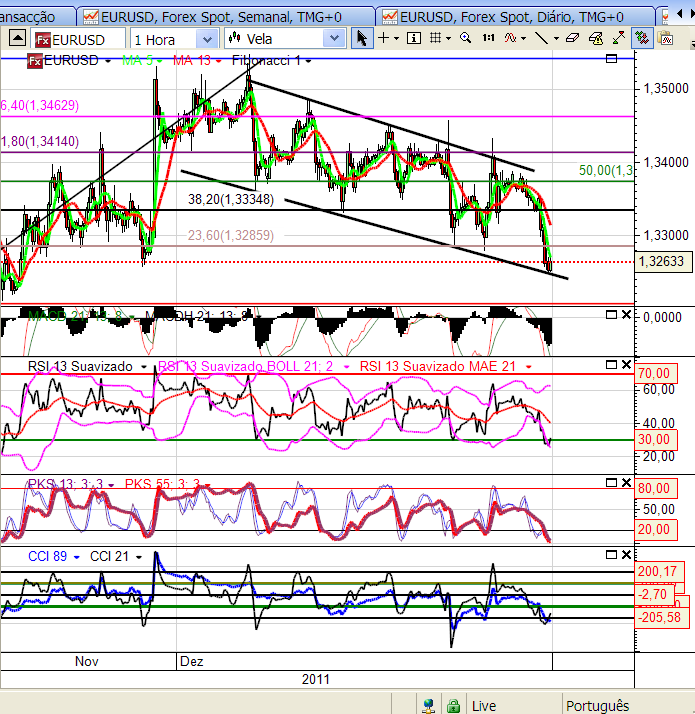Open the MA 5 indicator menu

159,61
